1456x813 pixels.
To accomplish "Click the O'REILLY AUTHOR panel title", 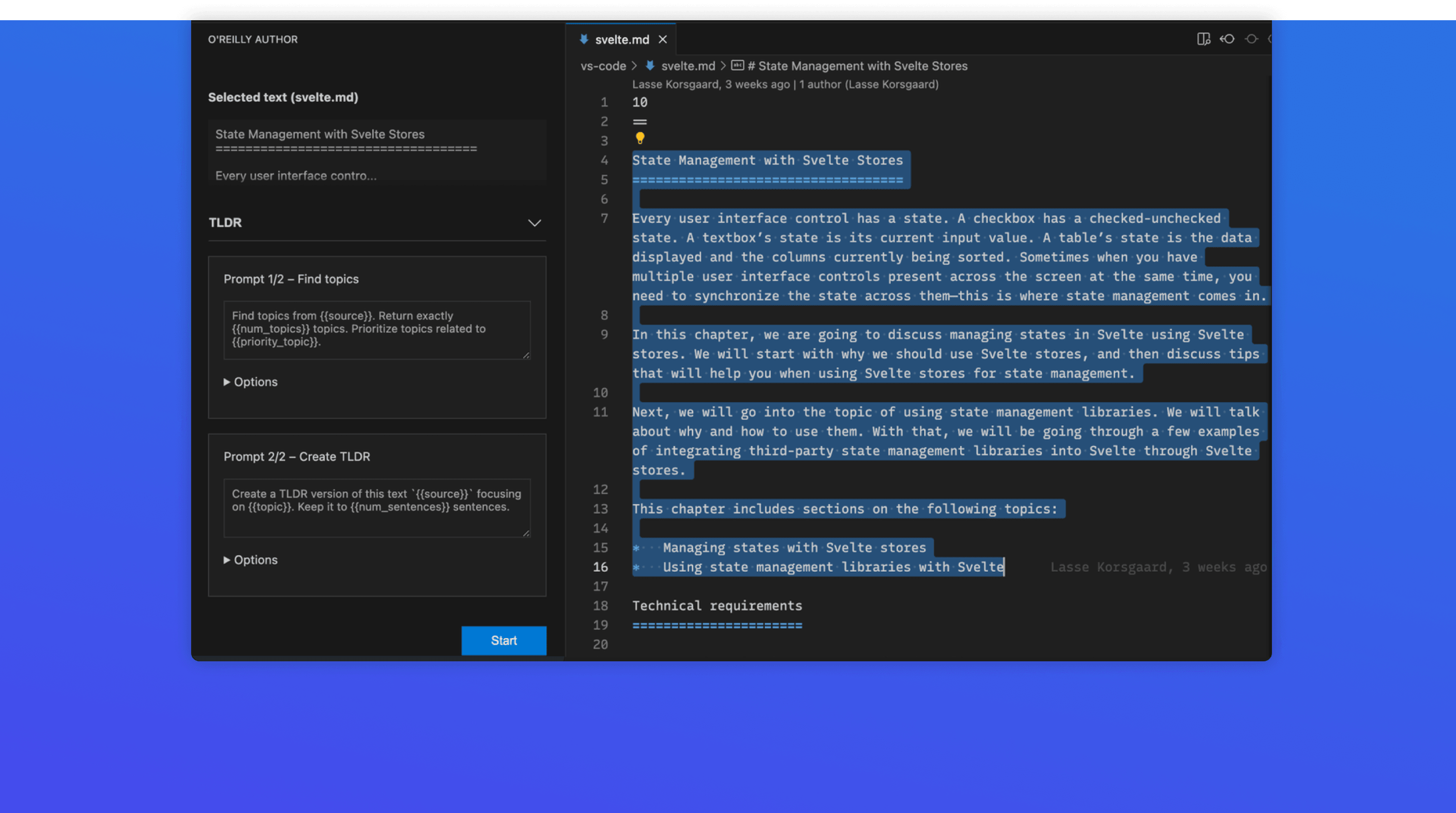I will [253, 39].
